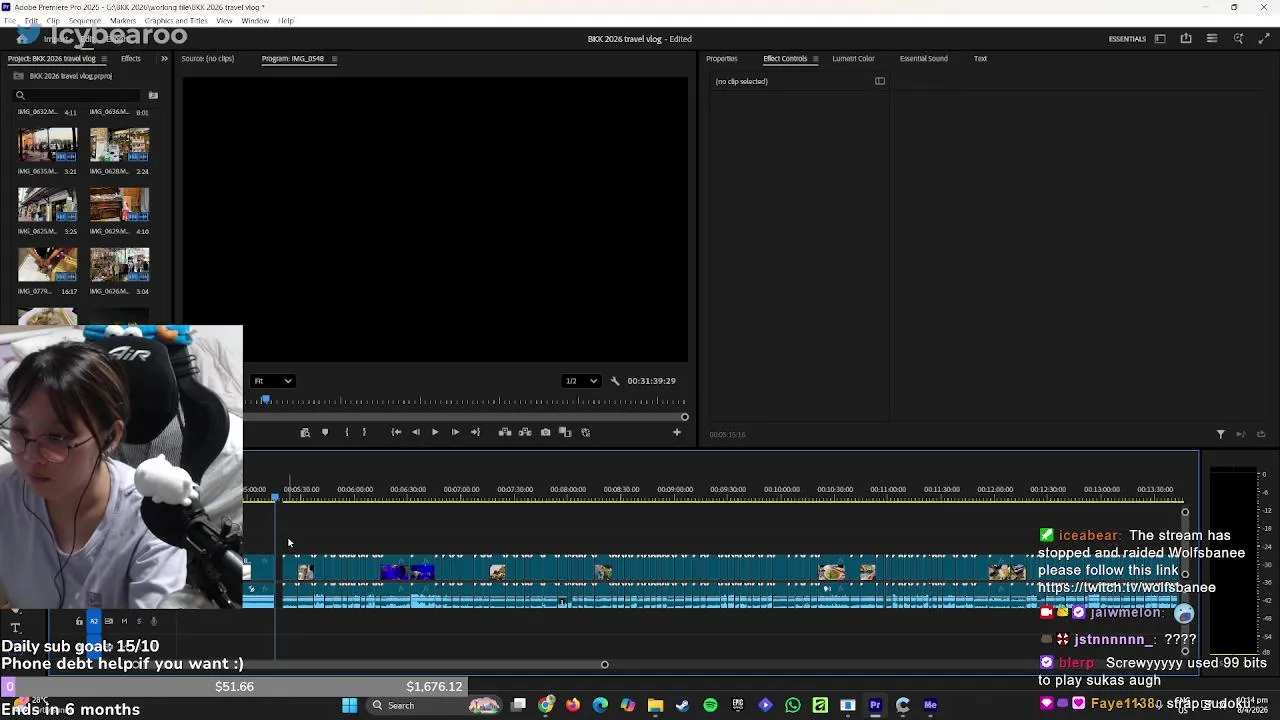Viewport: 1280px width, 720px height.
Task: Click the Lift button in Program monitor
Action: click(505, 432)
